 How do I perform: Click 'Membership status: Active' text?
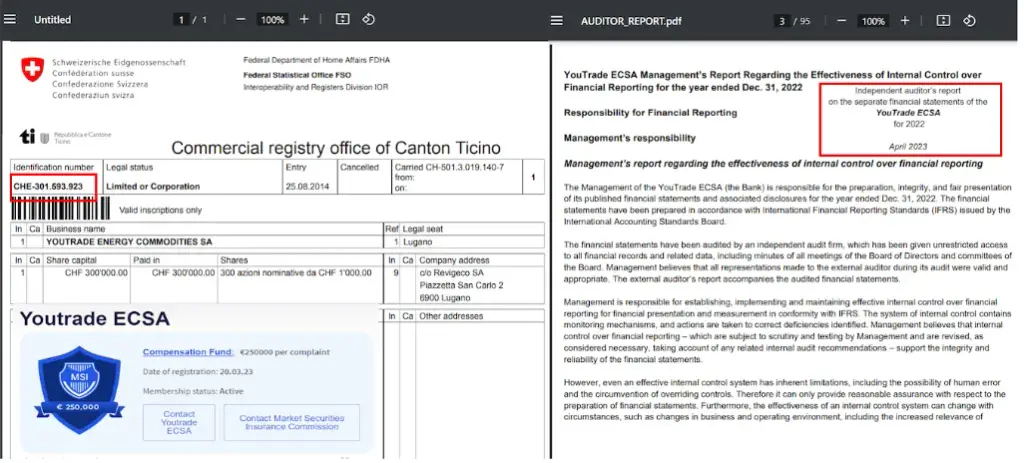[x=193, y=391]
